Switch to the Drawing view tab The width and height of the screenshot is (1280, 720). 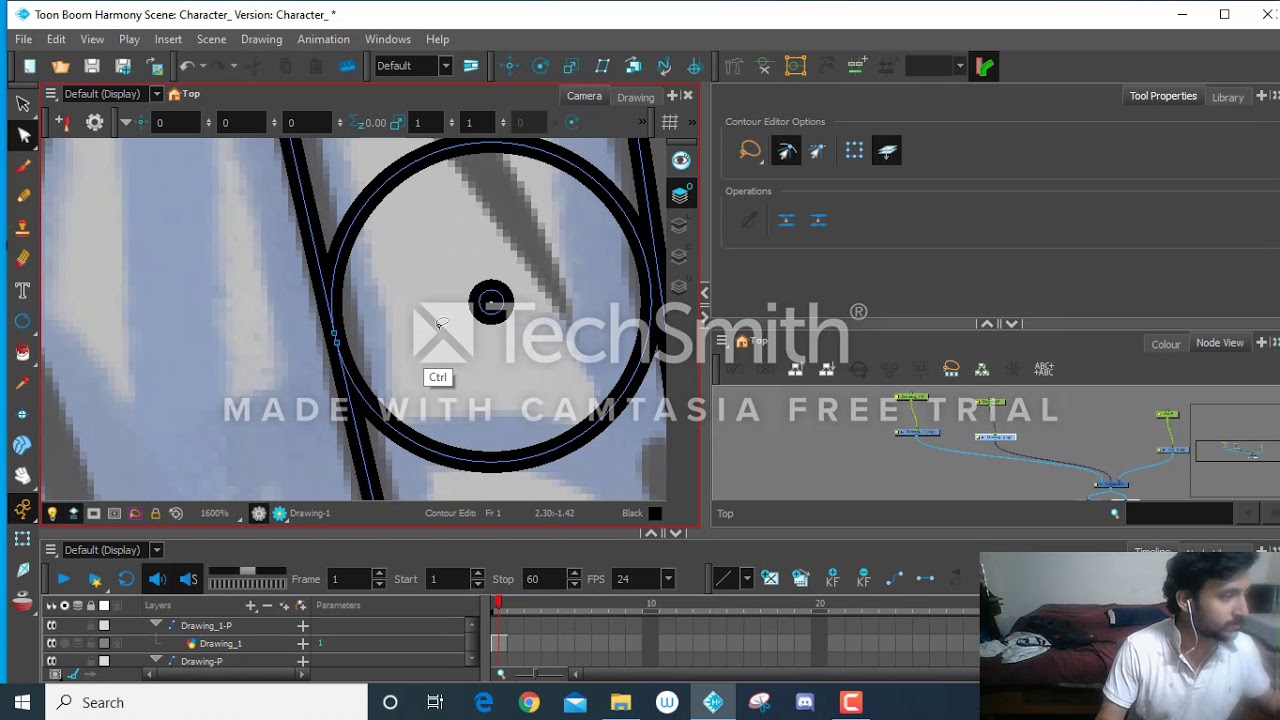635,97
